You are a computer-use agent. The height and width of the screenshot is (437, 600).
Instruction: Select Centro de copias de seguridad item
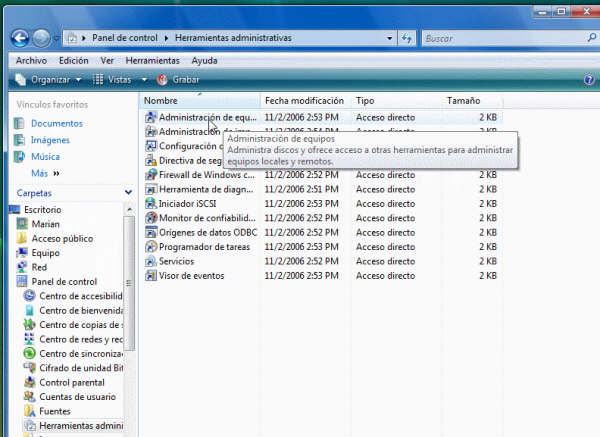[x=81, y=325]
